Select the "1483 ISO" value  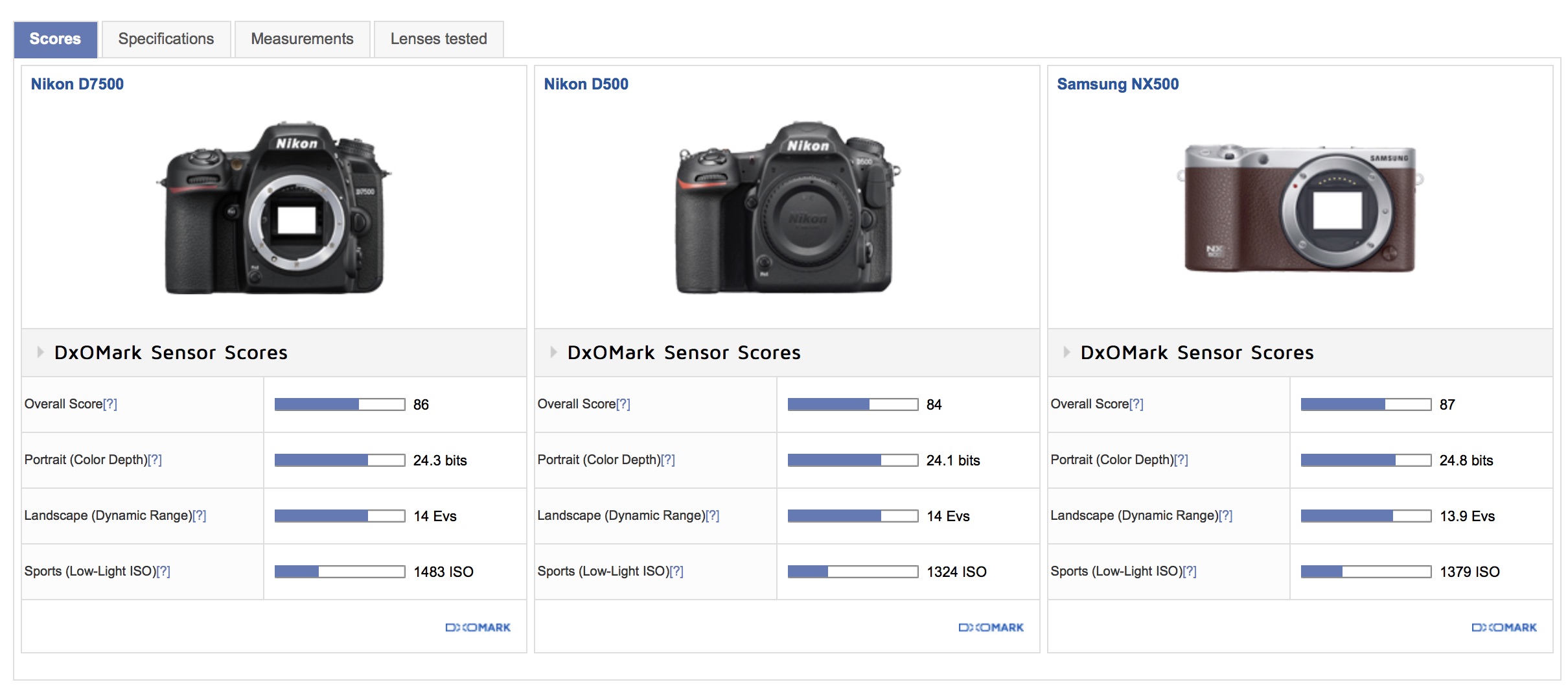coord(444,572)
